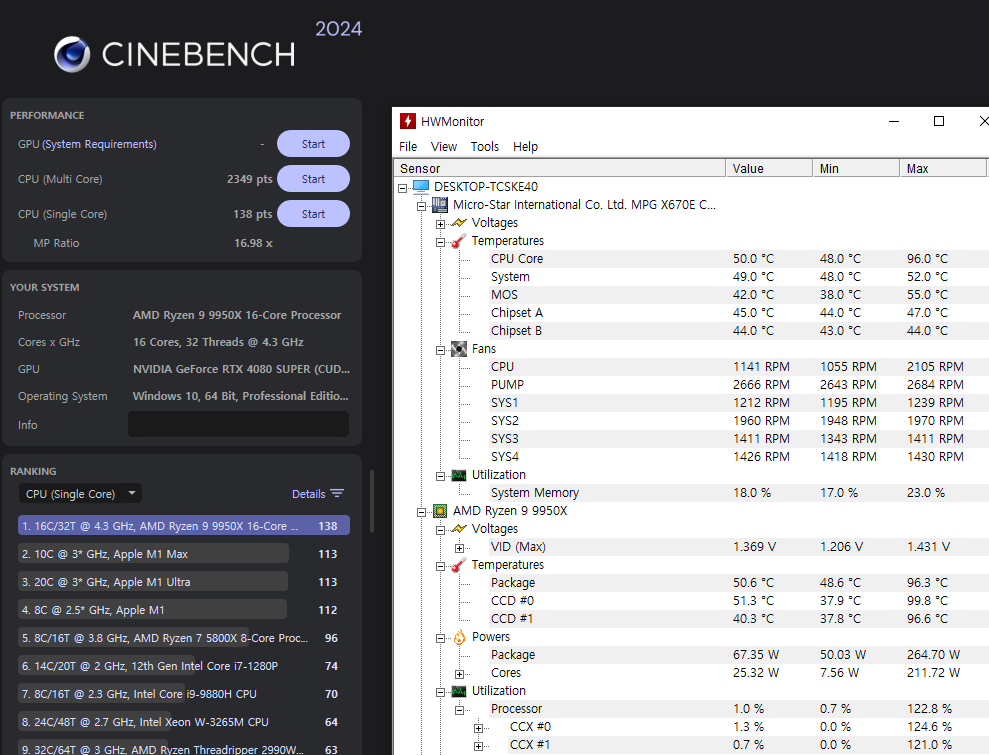Viewport: 989px width, 755px height.
Task: Select the Core i7-1280P ranking row
Action: pos(184,665)
